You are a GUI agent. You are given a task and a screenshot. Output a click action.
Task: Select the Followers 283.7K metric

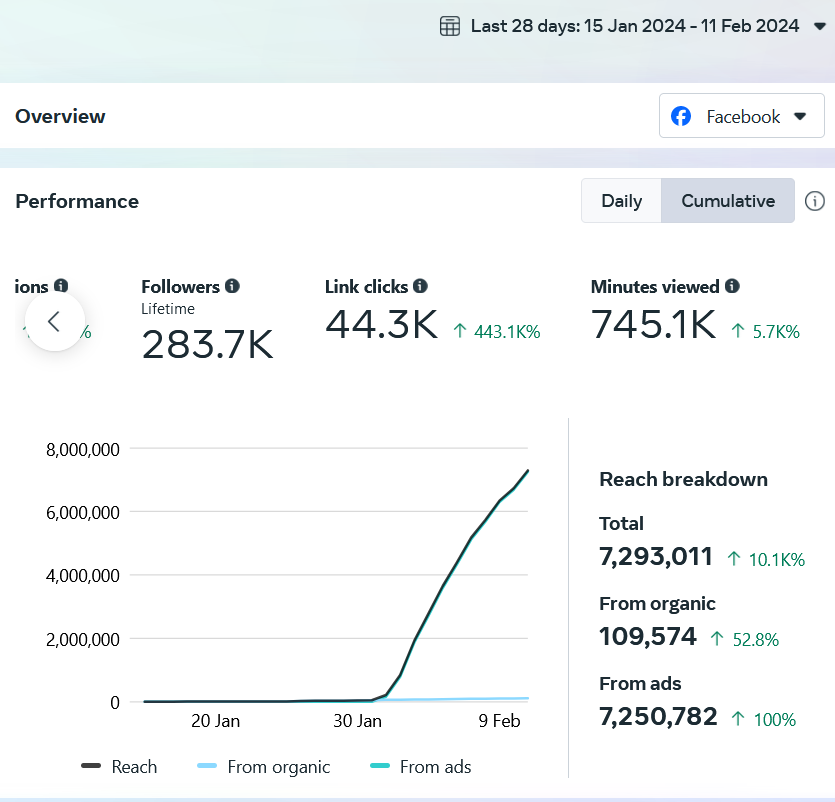tap(207, 343)
